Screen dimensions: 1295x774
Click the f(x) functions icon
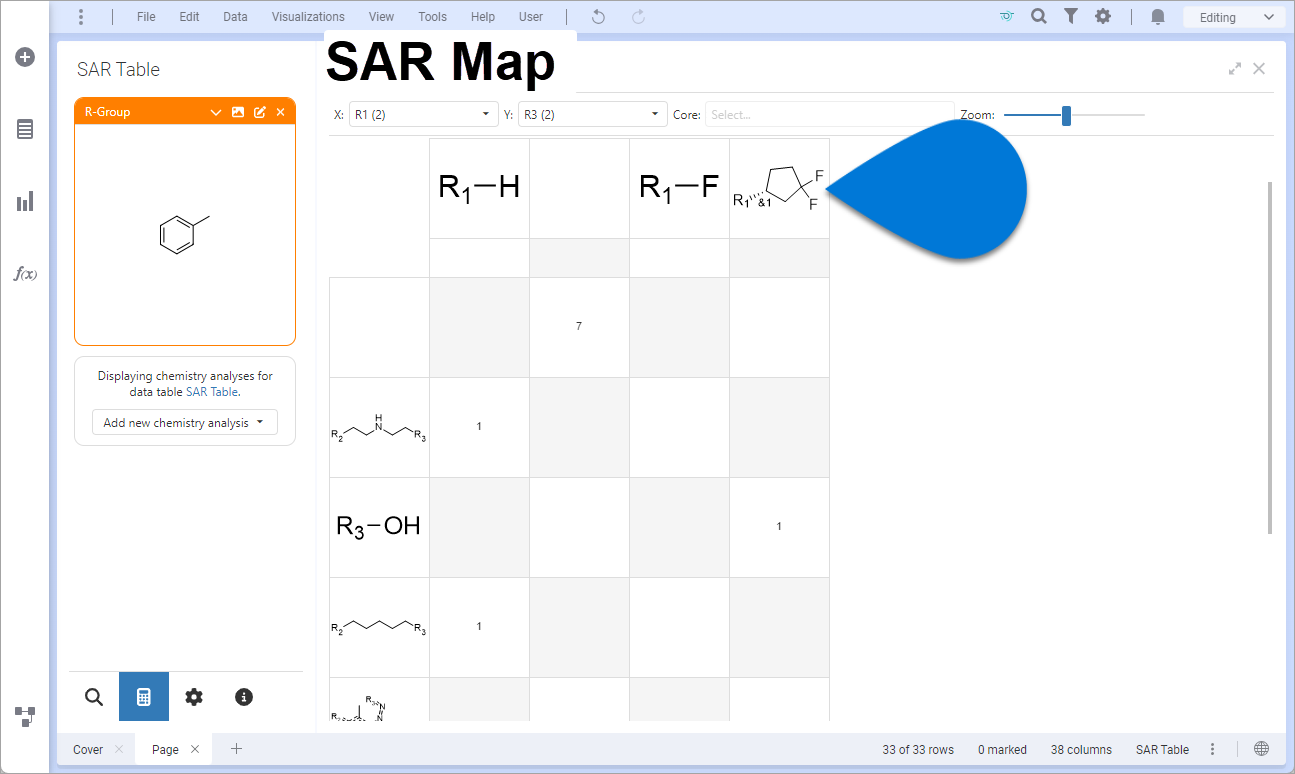25,273
